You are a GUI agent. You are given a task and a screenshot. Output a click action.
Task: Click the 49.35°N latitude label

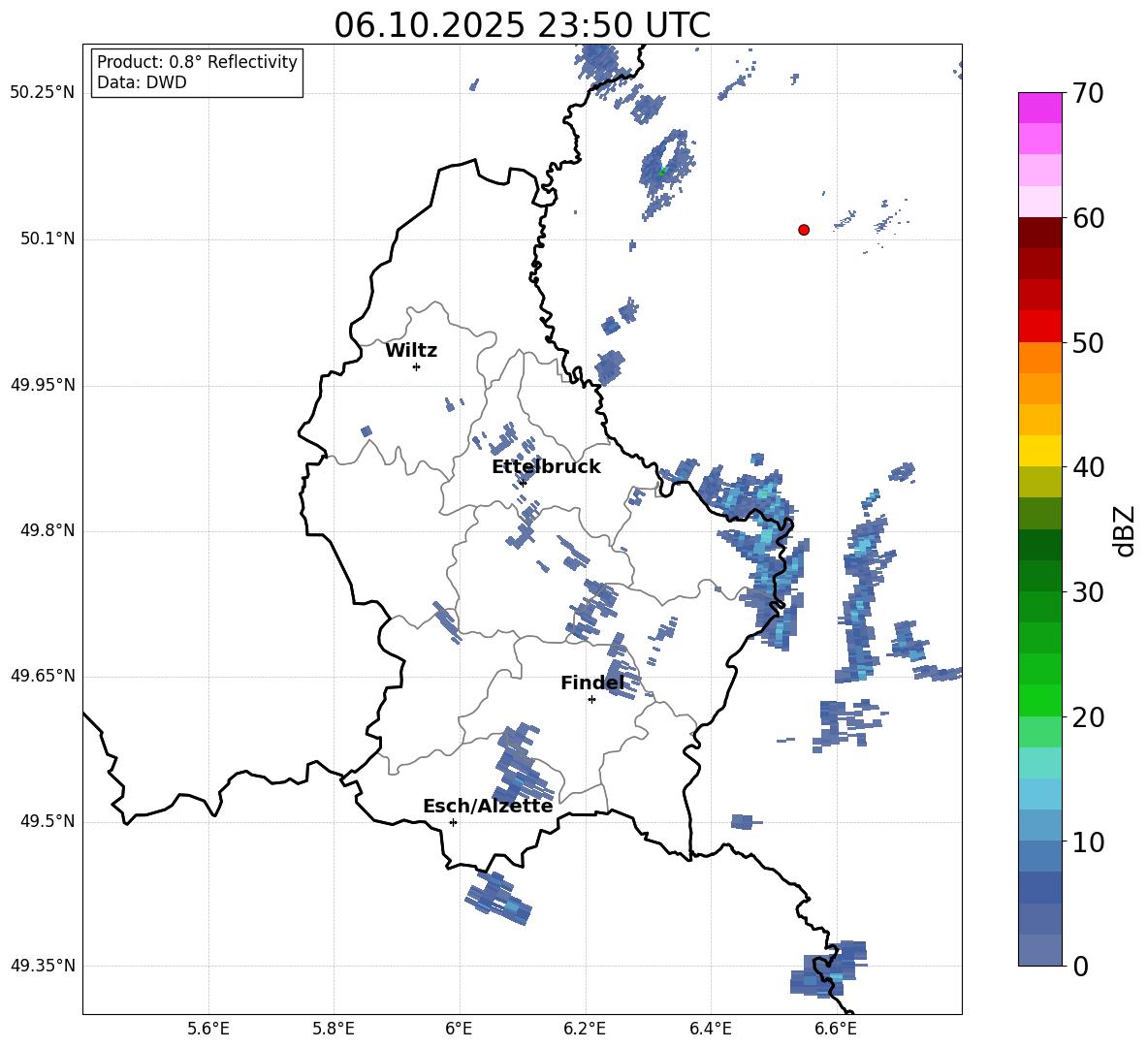42,966
